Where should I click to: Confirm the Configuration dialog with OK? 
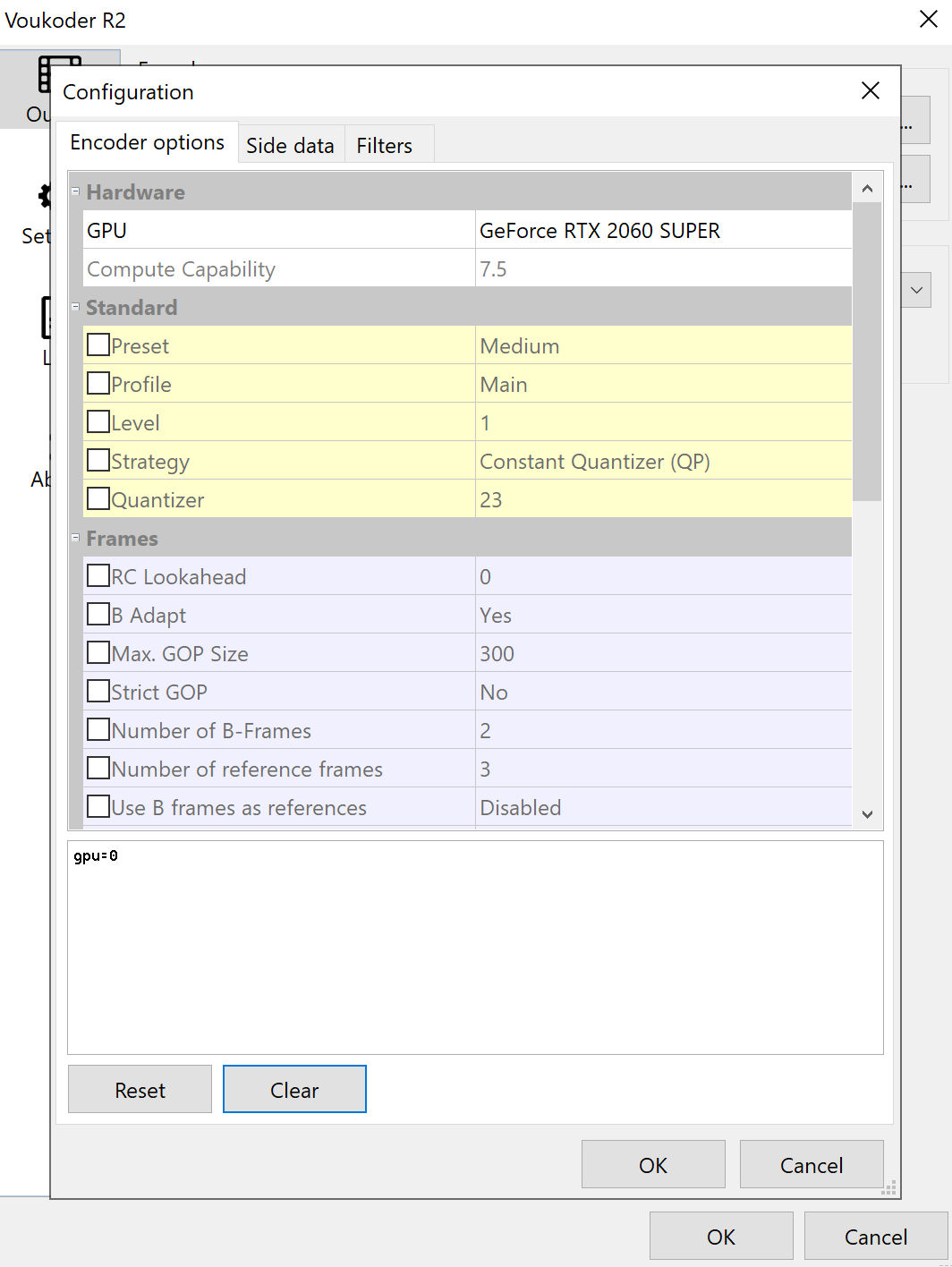652,1165
